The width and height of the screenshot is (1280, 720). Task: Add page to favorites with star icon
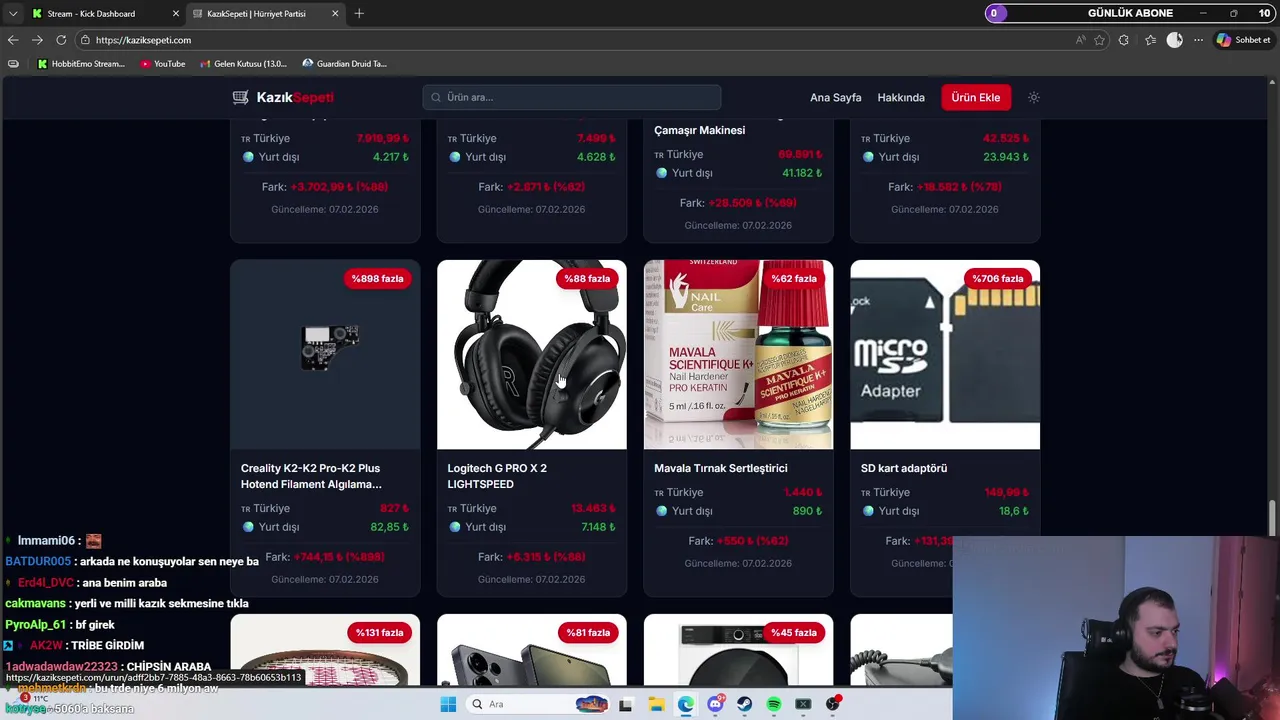pos(1100,40)
